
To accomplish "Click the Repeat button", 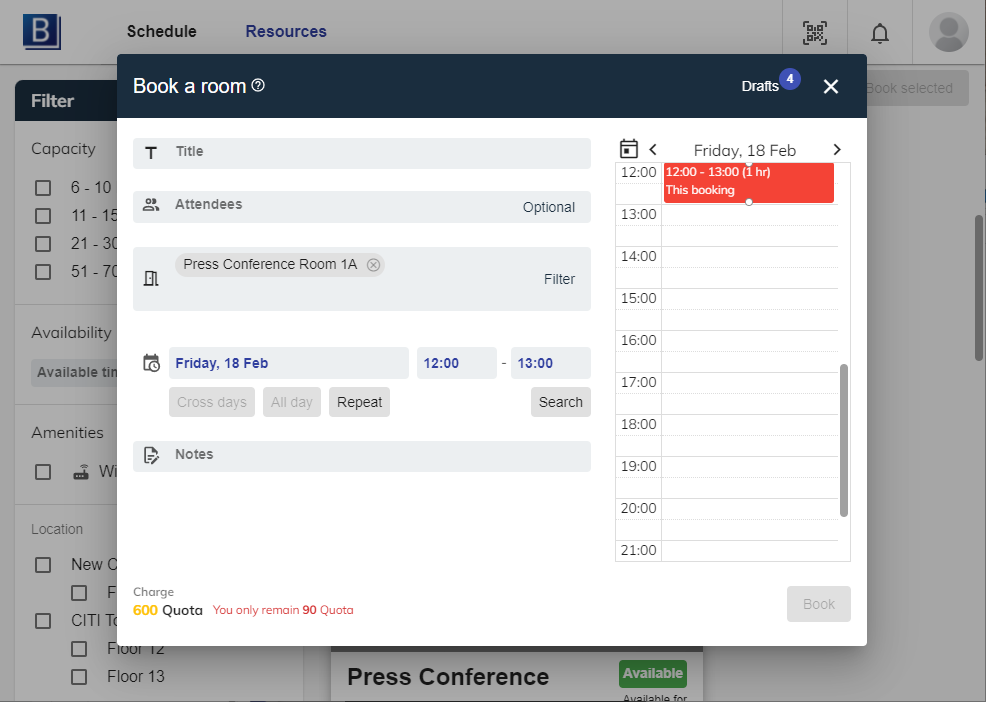I will [359, 402].
